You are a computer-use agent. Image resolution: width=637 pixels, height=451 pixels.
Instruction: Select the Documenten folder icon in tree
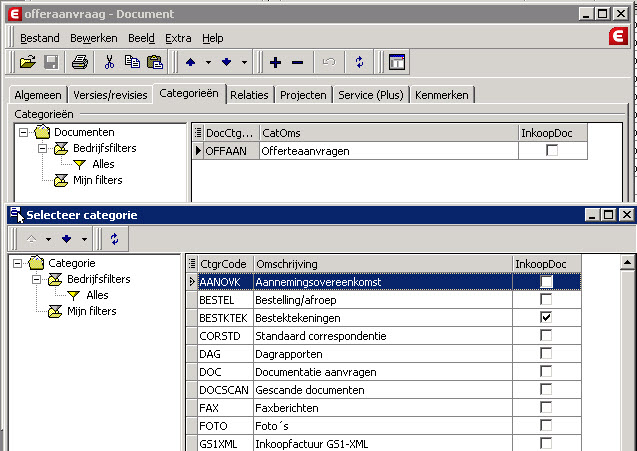[42, 132]
